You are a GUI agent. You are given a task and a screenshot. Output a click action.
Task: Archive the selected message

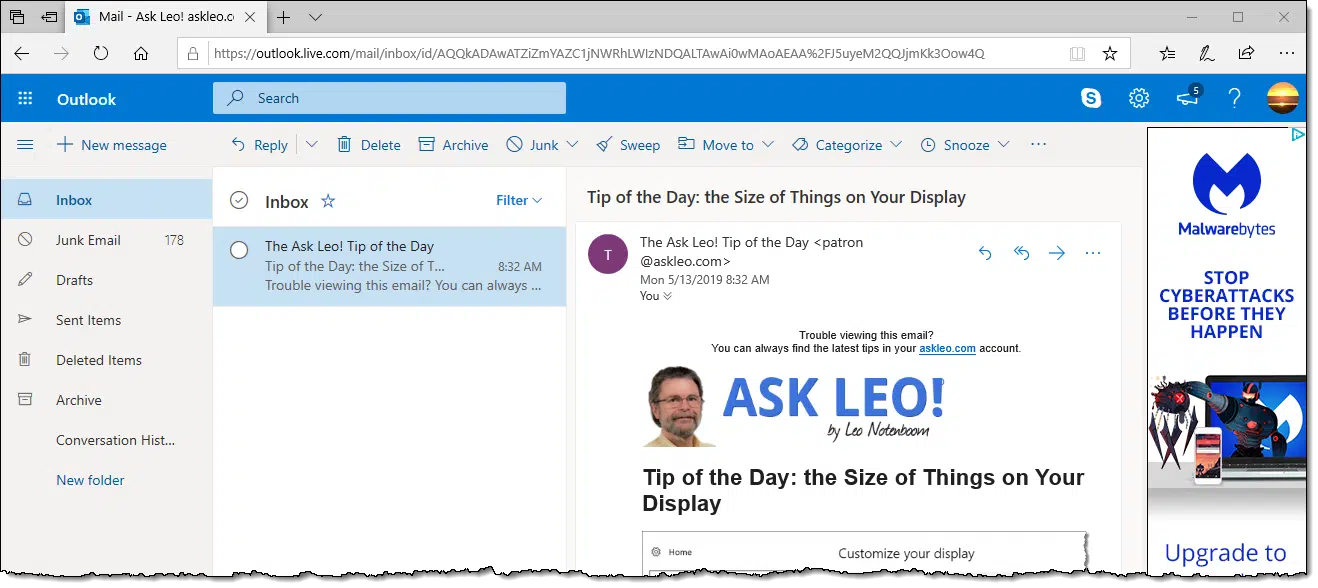coord(454,145)
